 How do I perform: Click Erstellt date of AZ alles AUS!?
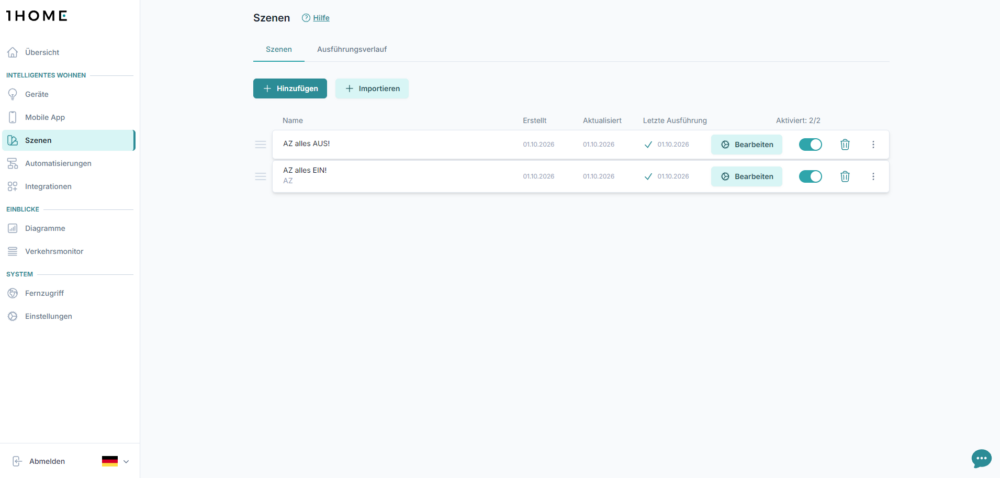tap(538, 145)
